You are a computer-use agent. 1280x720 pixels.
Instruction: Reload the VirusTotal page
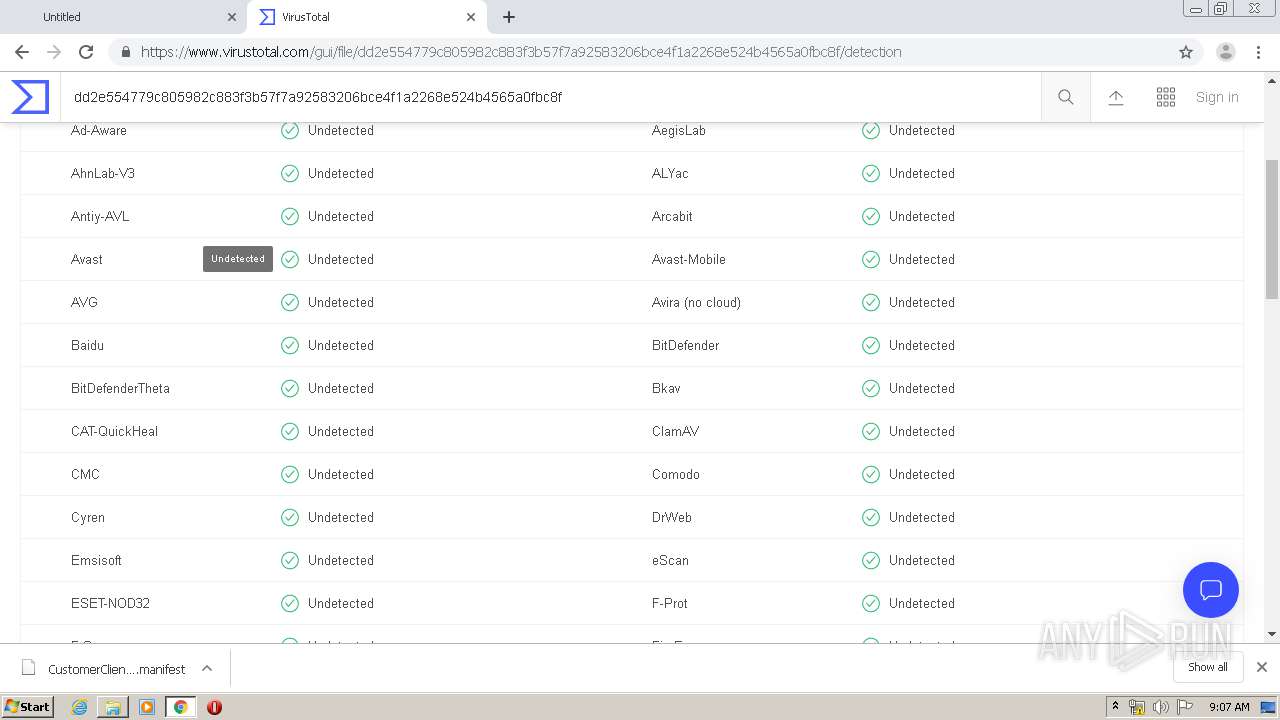point(86,52)
